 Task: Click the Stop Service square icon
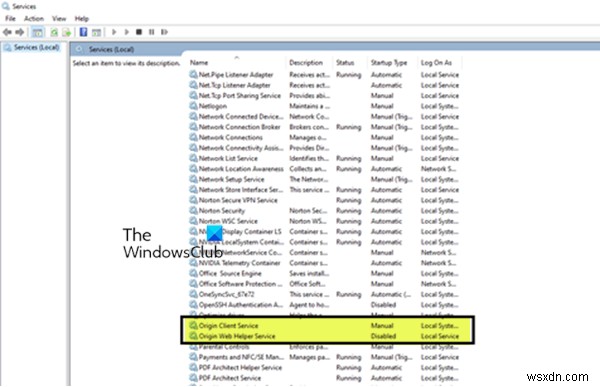(139, 32)
